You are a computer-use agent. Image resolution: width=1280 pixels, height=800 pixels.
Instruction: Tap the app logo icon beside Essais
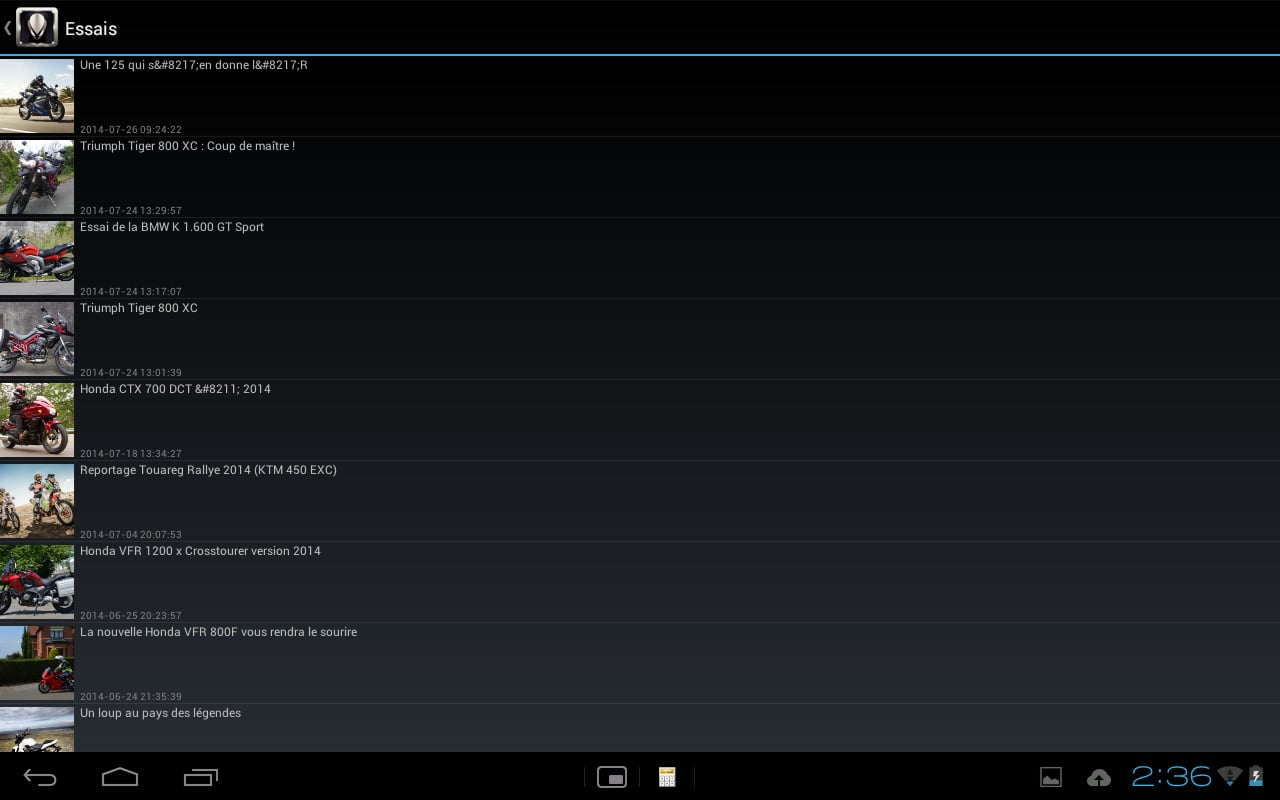click(37, 27)
